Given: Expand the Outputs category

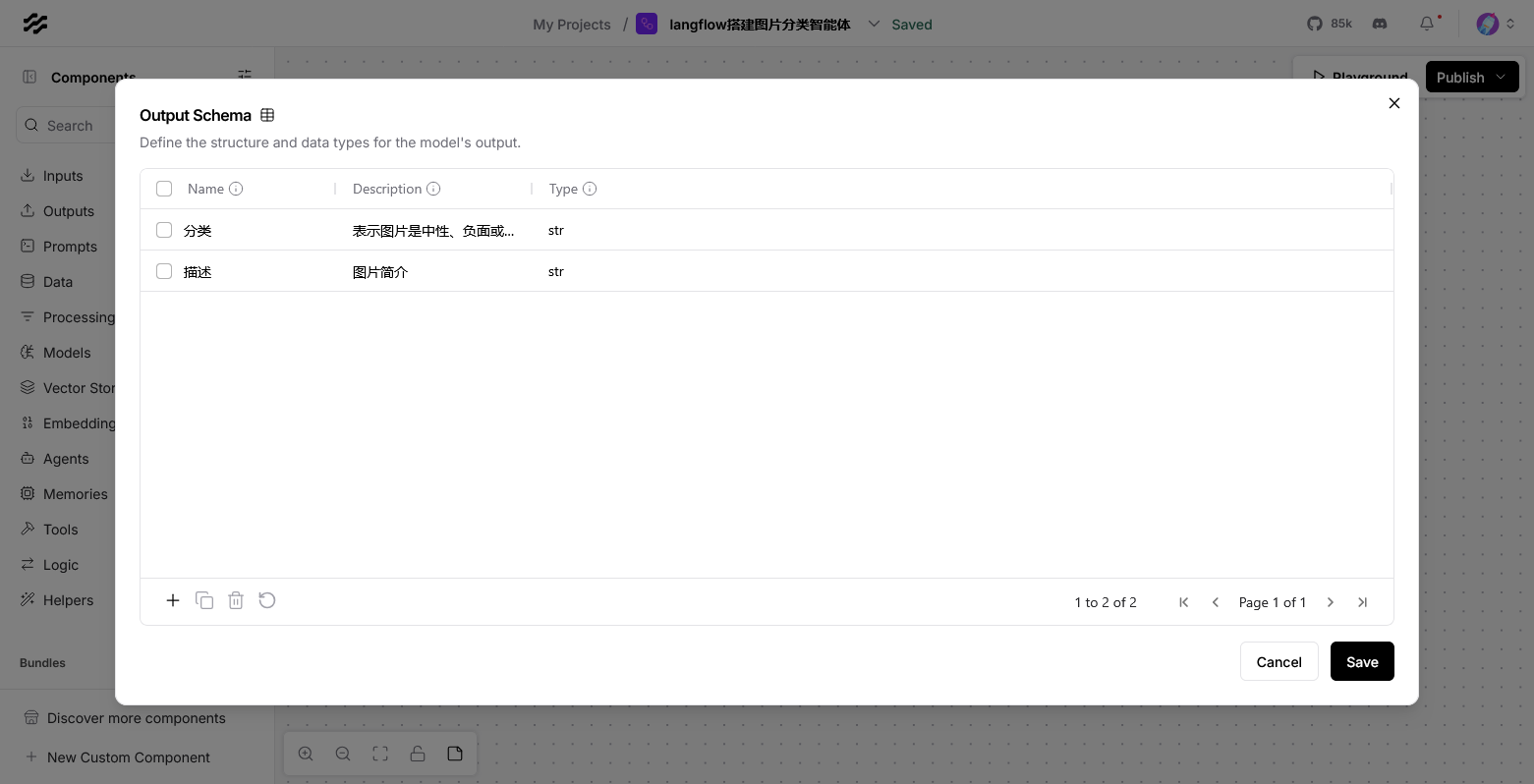Looking at the screenshot, I should (68, 211).
